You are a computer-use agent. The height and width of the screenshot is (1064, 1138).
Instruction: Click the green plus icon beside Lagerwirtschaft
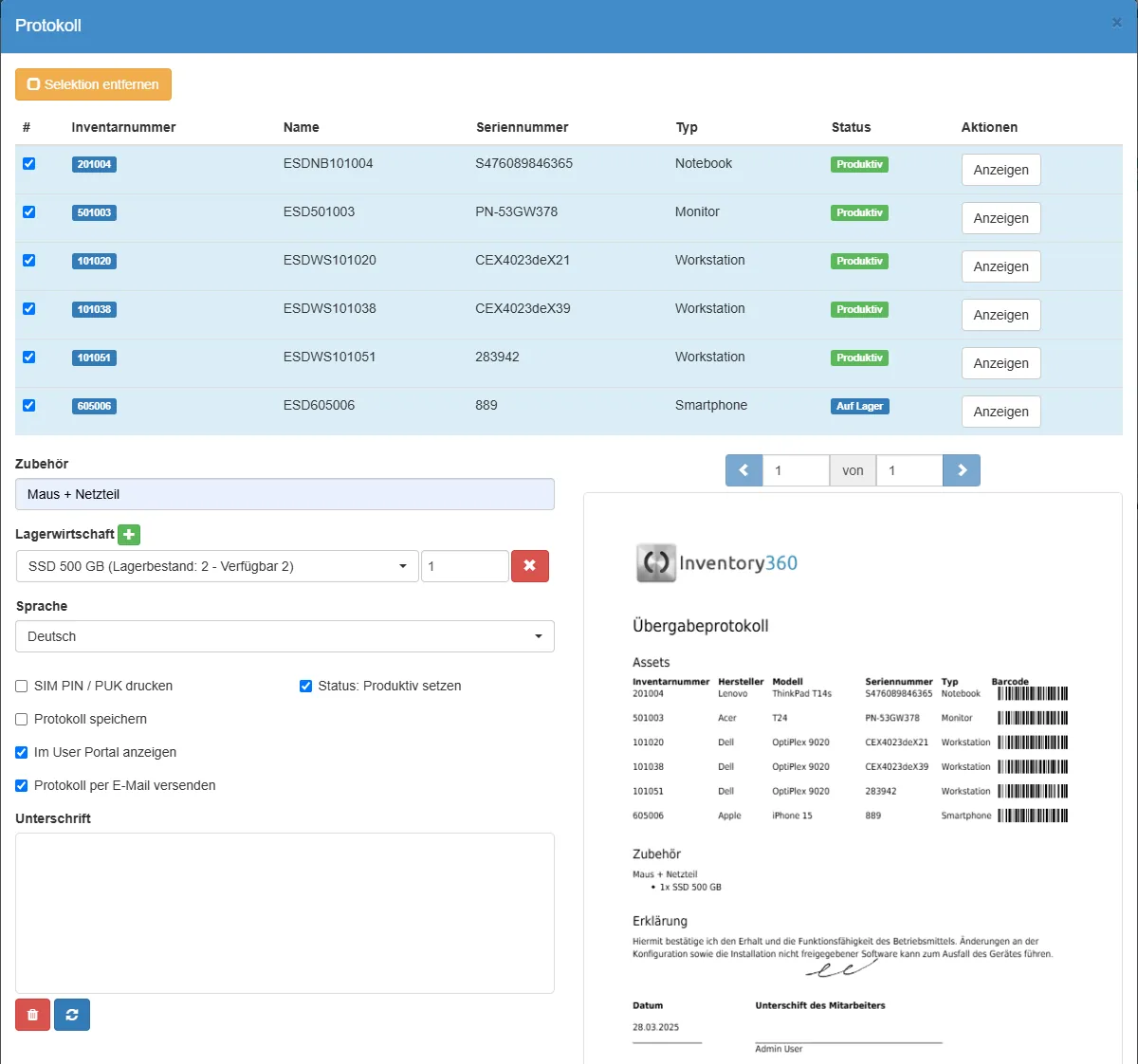pyautogui.click(x=129, y=535)
